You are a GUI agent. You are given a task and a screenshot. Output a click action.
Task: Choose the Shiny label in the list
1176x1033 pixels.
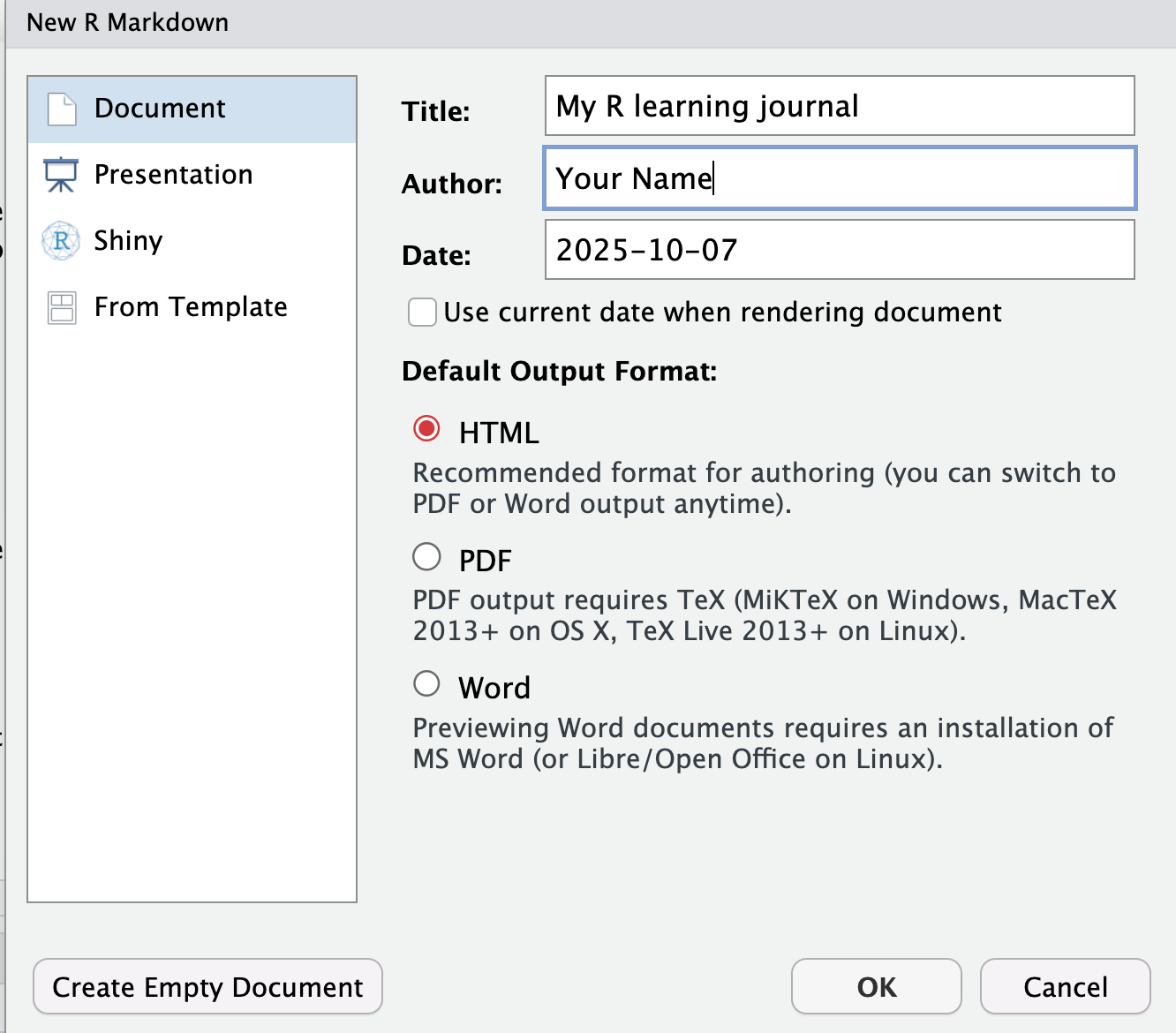(x=128, y=241)
